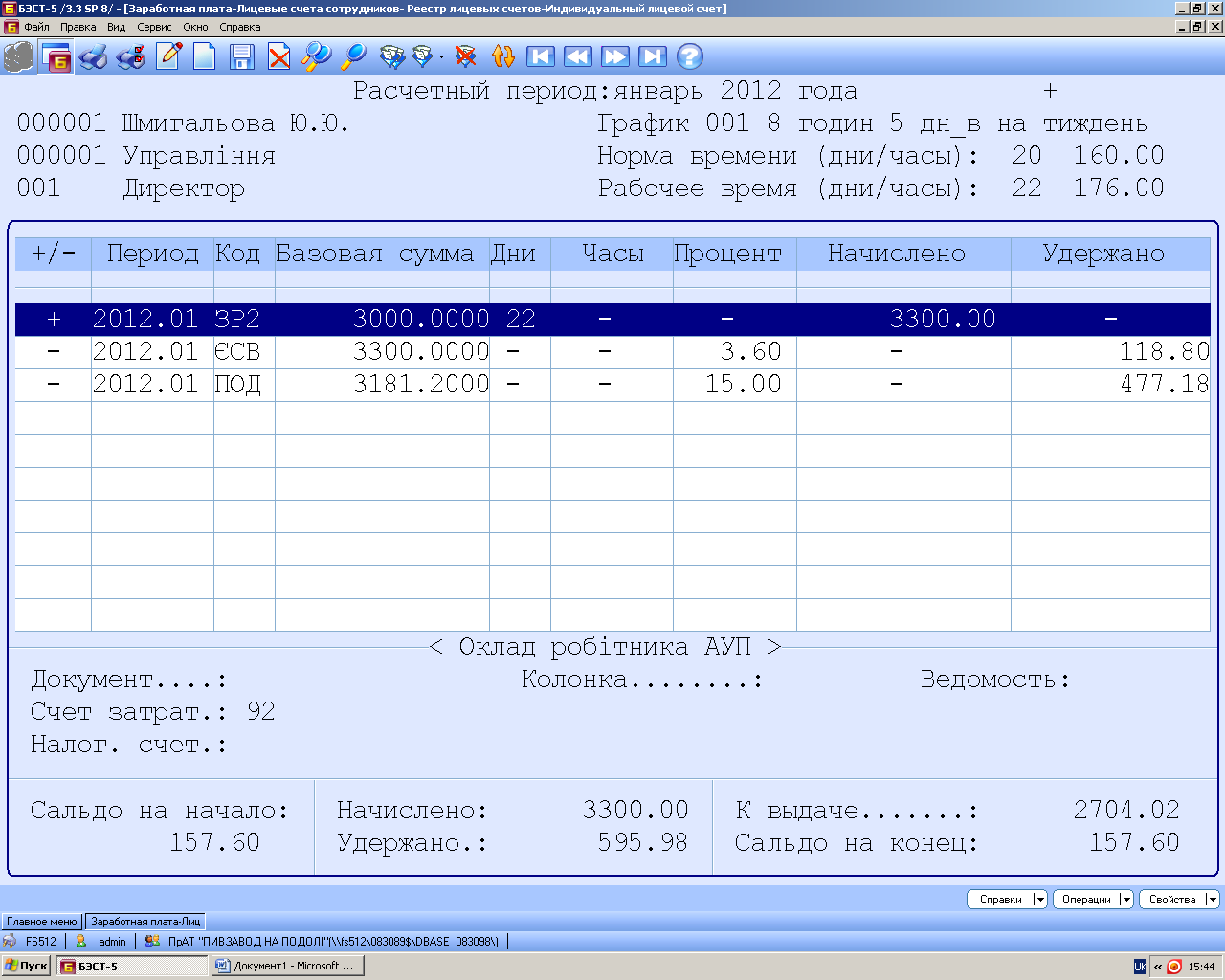
Task: Click the blue Help question icon
Action: click(690, 56)
